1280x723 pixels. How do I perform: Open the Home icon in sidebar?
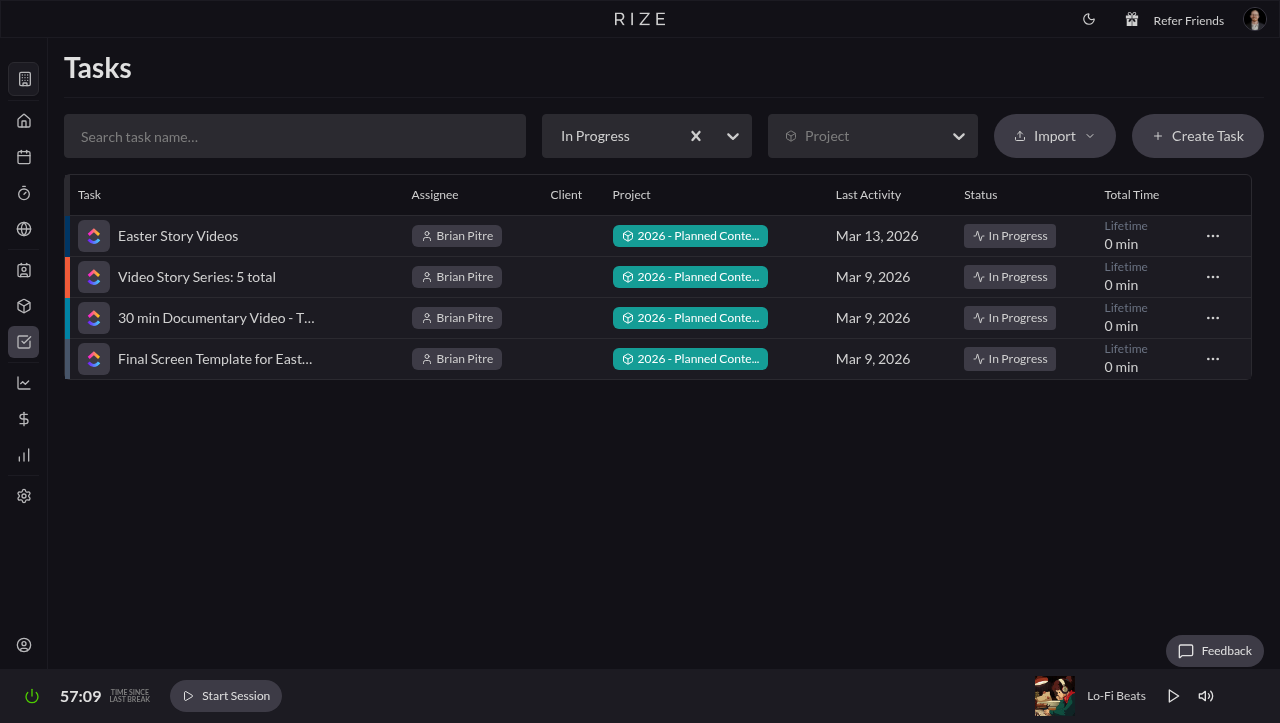(x=24, y=121)
